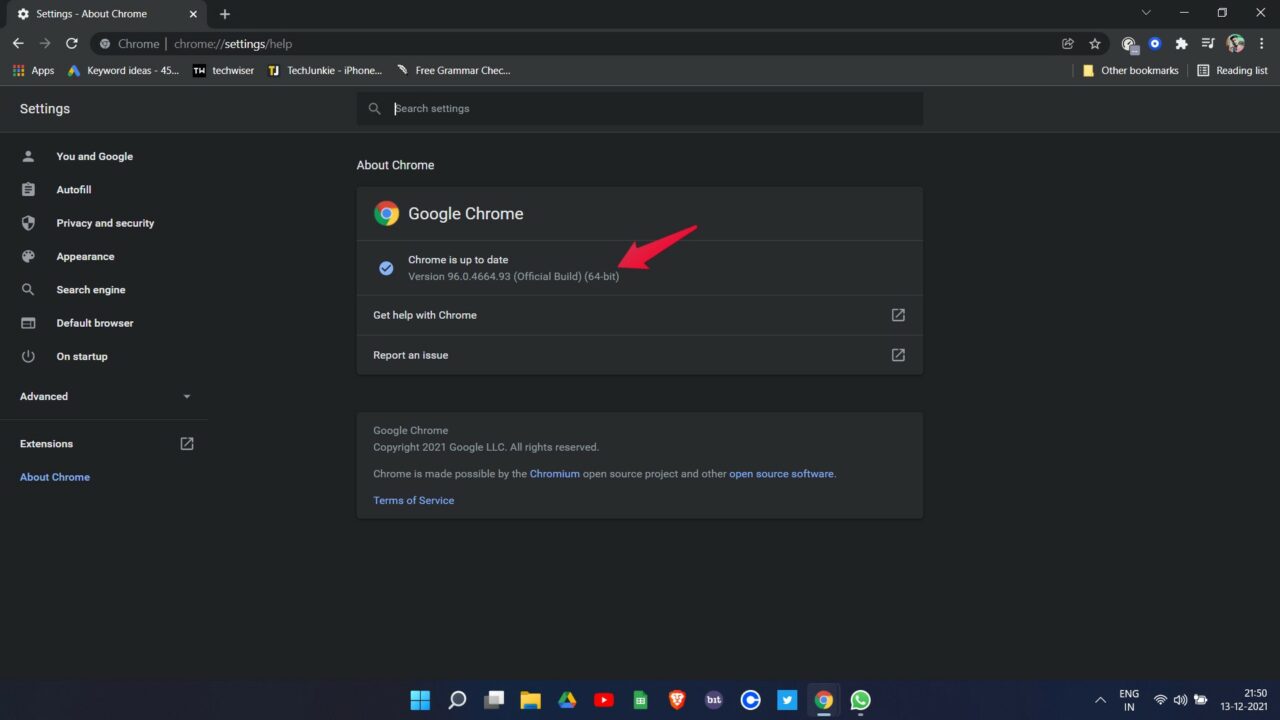Open the Free Grammar Check bookmark

tap(453, 71)
